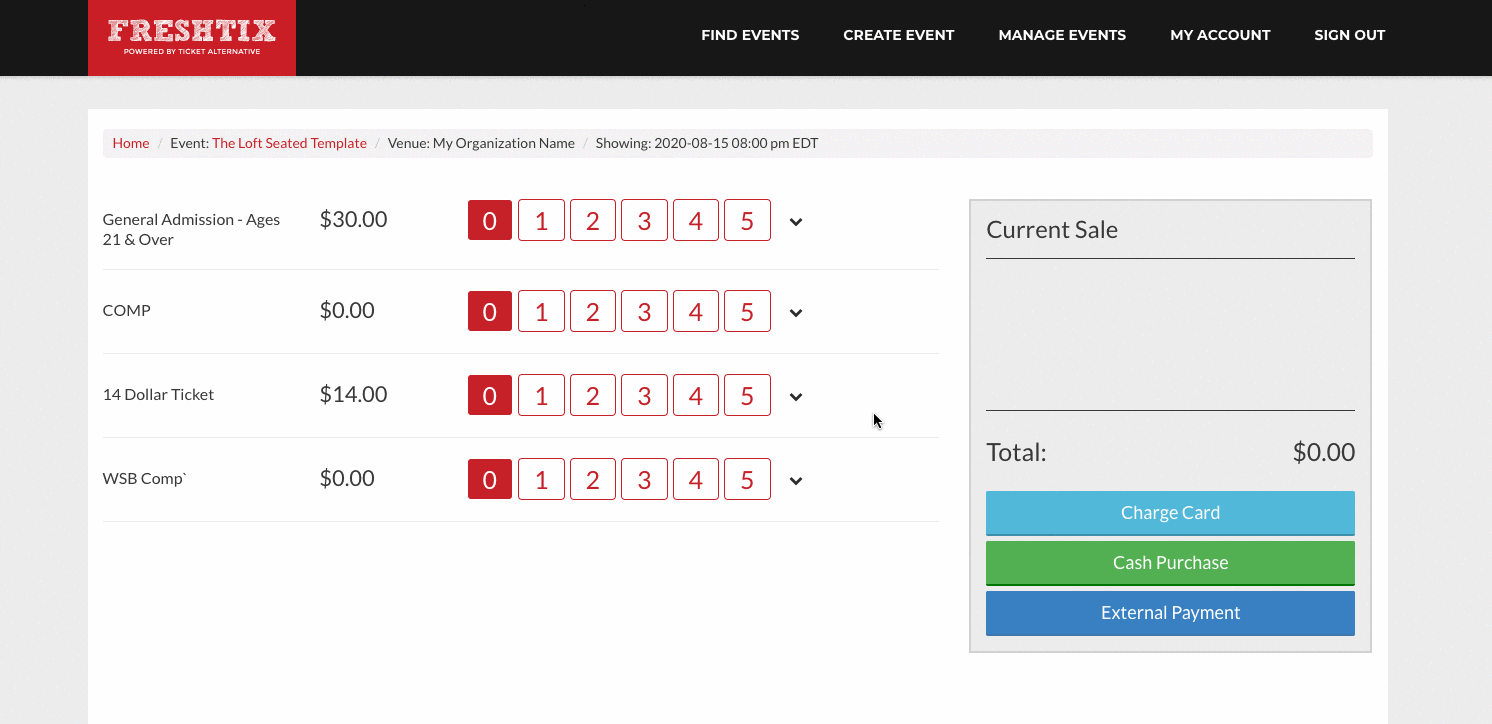Expand more quantities for General Admission
The image size is (1492, 724).
tap(796, 222)
